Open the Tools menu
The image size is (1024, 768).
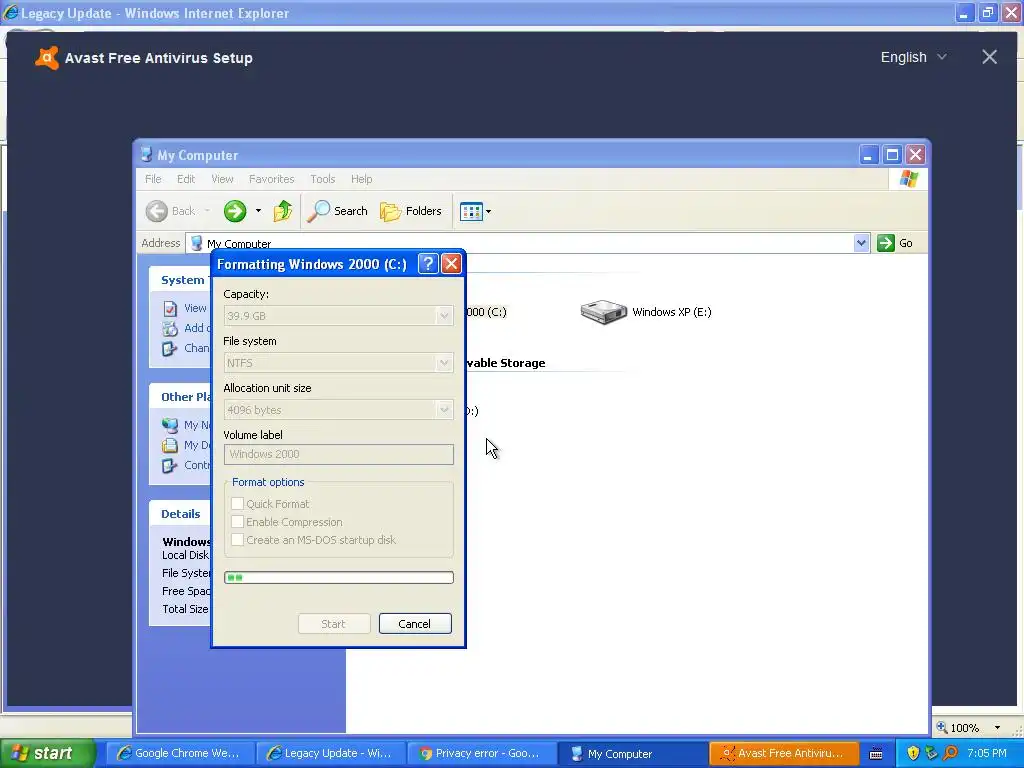[323, 179]
